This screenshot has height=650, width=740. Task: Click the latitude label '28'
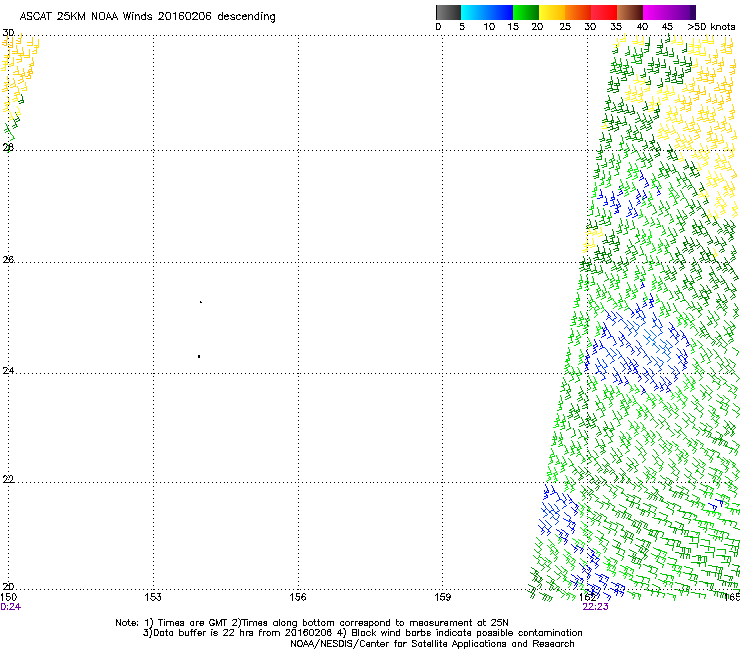pyautogui.click(x=8, y=147)
